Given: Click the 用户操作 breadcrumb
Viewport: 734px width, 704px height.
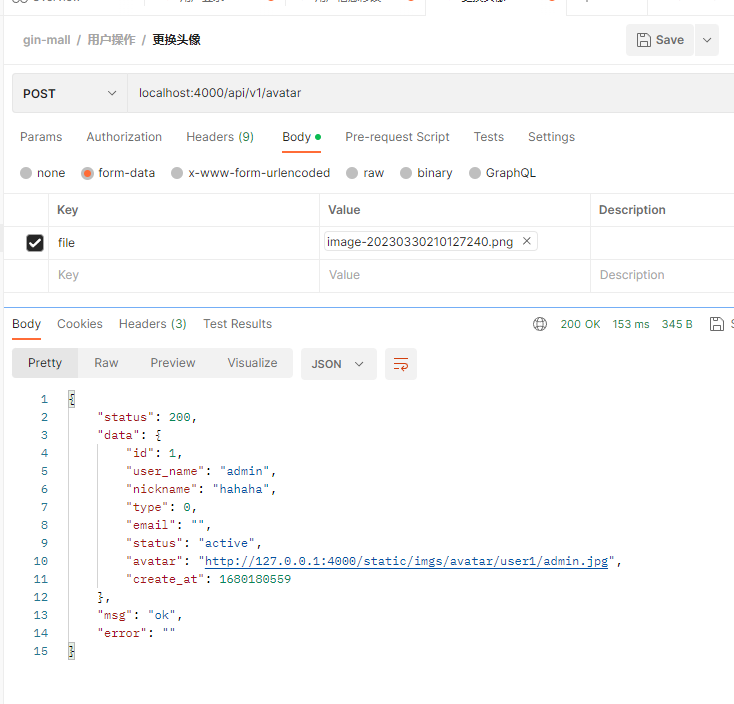Looking at the screenshot, I should click(111, 40).
